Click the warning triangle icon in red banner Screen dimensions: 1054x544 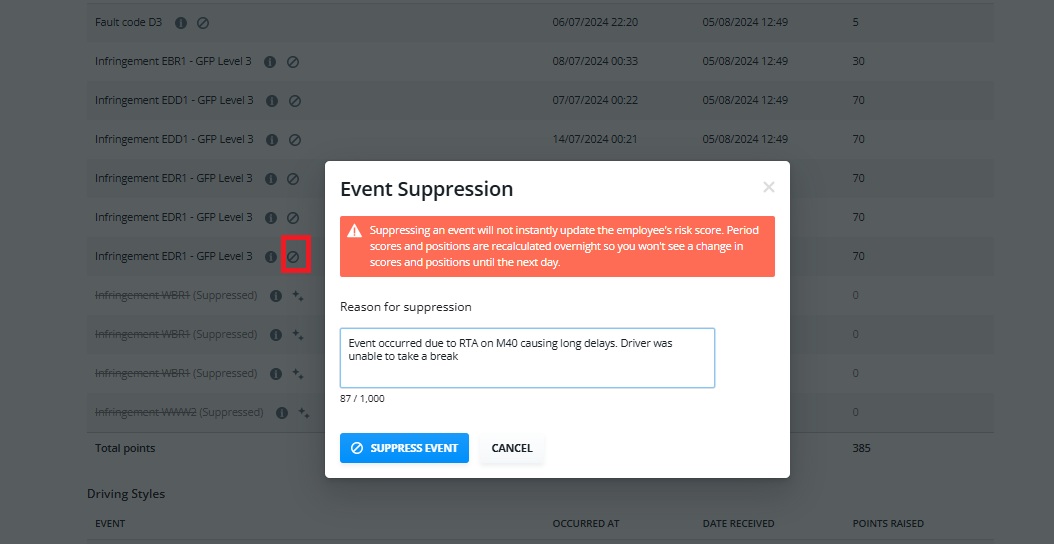354,231
